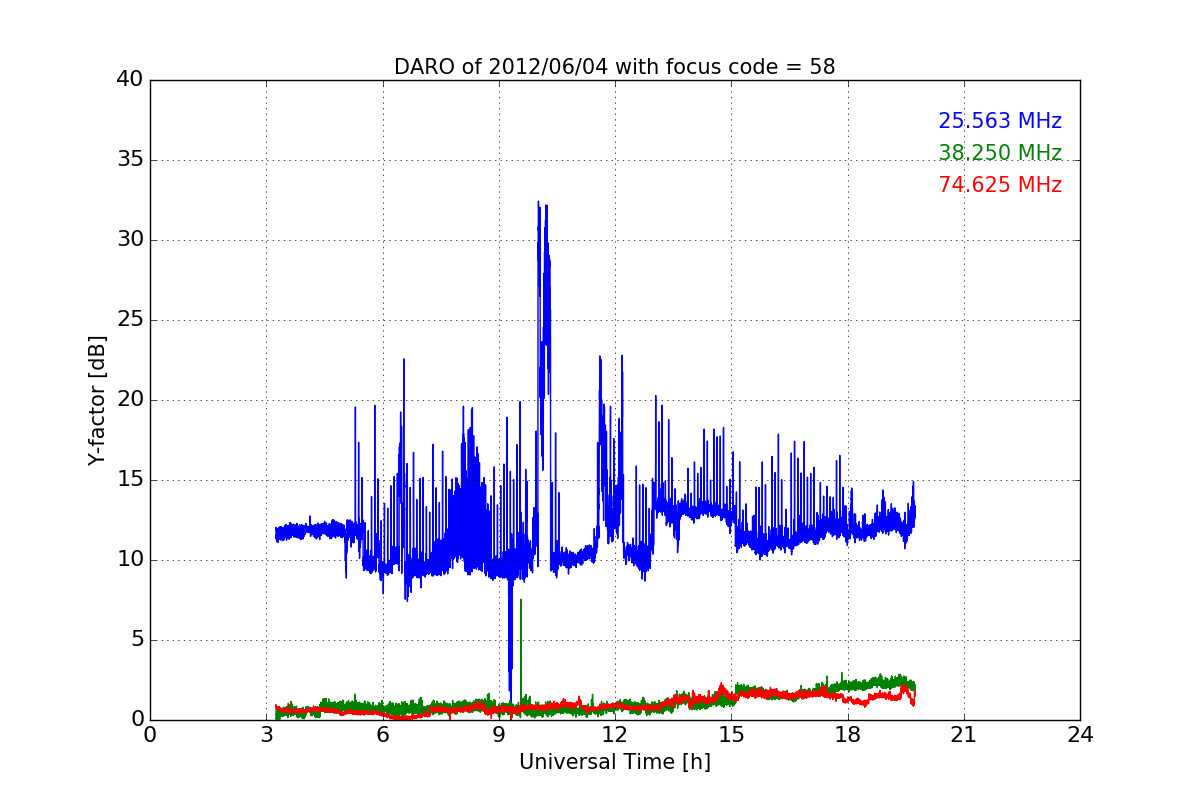Viewport: 1200px width, 800px height.
Task: Click the Universal Time [h] axis label
Action: tap(614, 762)
